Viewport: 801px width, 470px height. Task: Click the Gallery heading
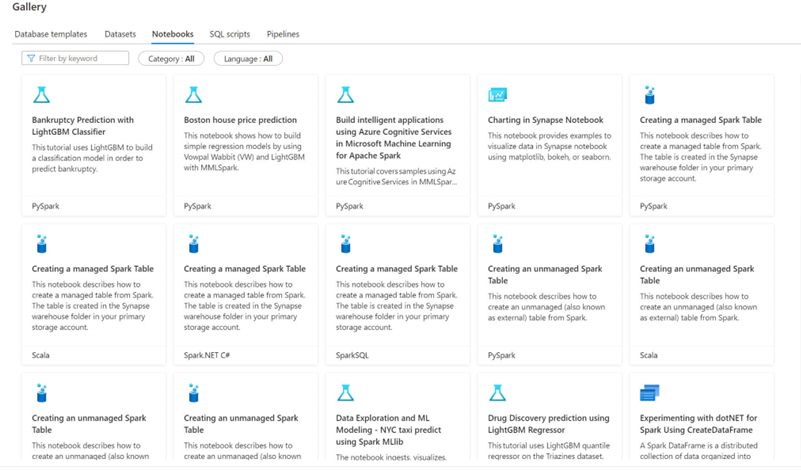coord(30,7)
